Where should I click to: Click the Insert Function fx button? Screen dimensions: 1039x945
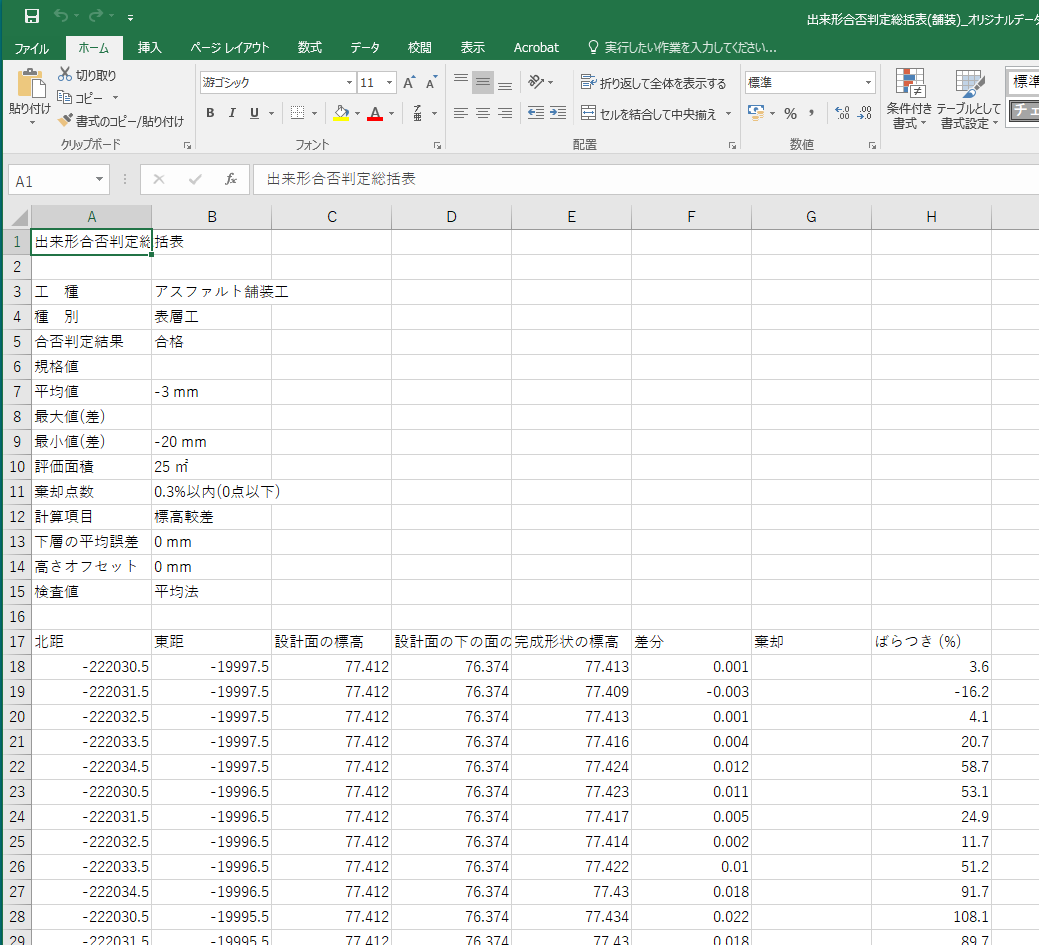click(231, 179)
